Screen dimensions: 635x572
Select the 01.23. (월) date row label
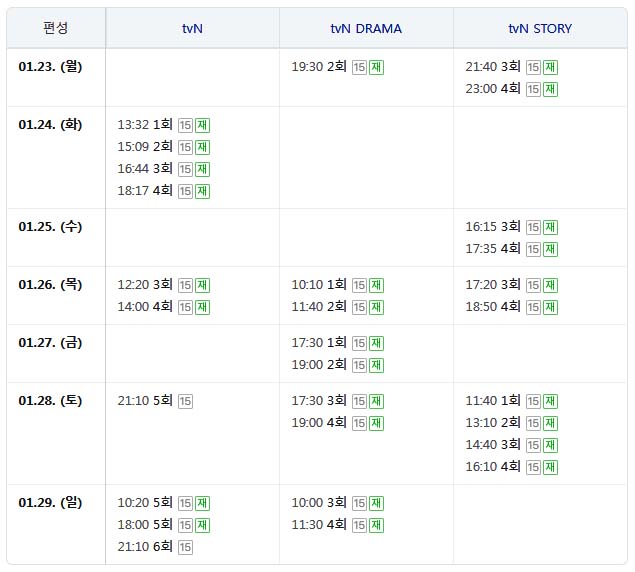click(x=50, y=66)
